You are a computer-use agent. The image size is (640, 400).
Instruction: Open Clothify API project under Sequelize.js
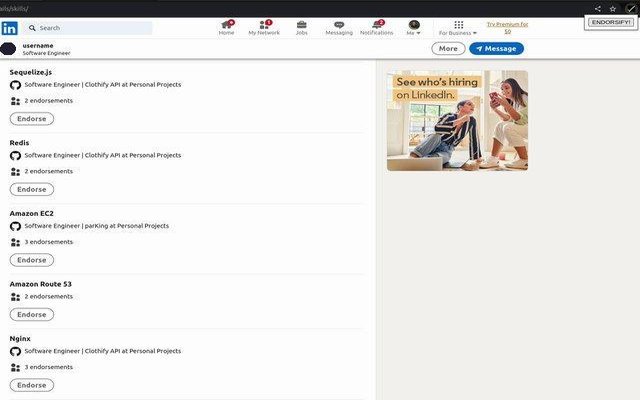pos(102,84)
